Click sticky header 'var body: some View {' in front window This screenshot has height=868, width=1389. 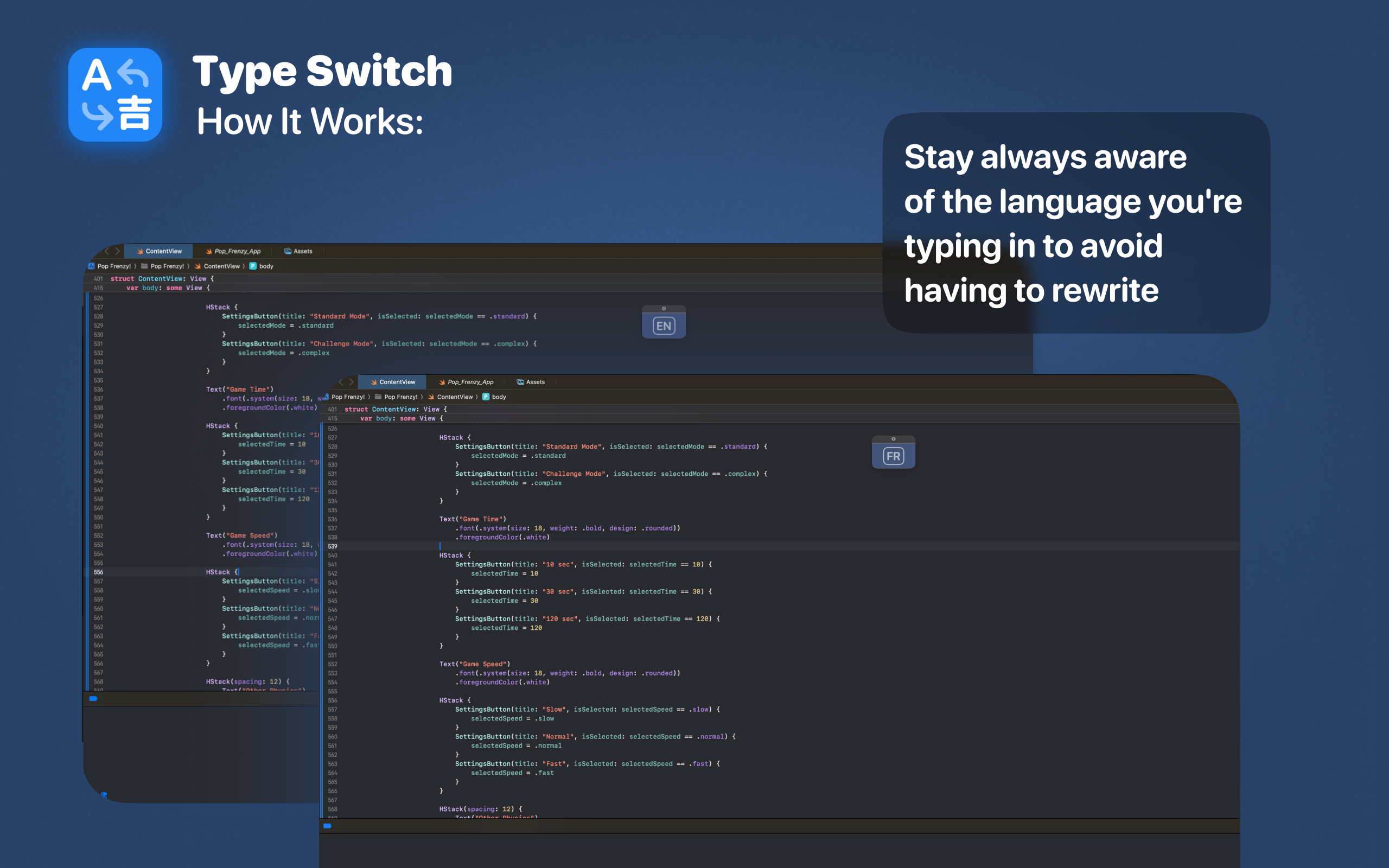[x=402, y=418]
